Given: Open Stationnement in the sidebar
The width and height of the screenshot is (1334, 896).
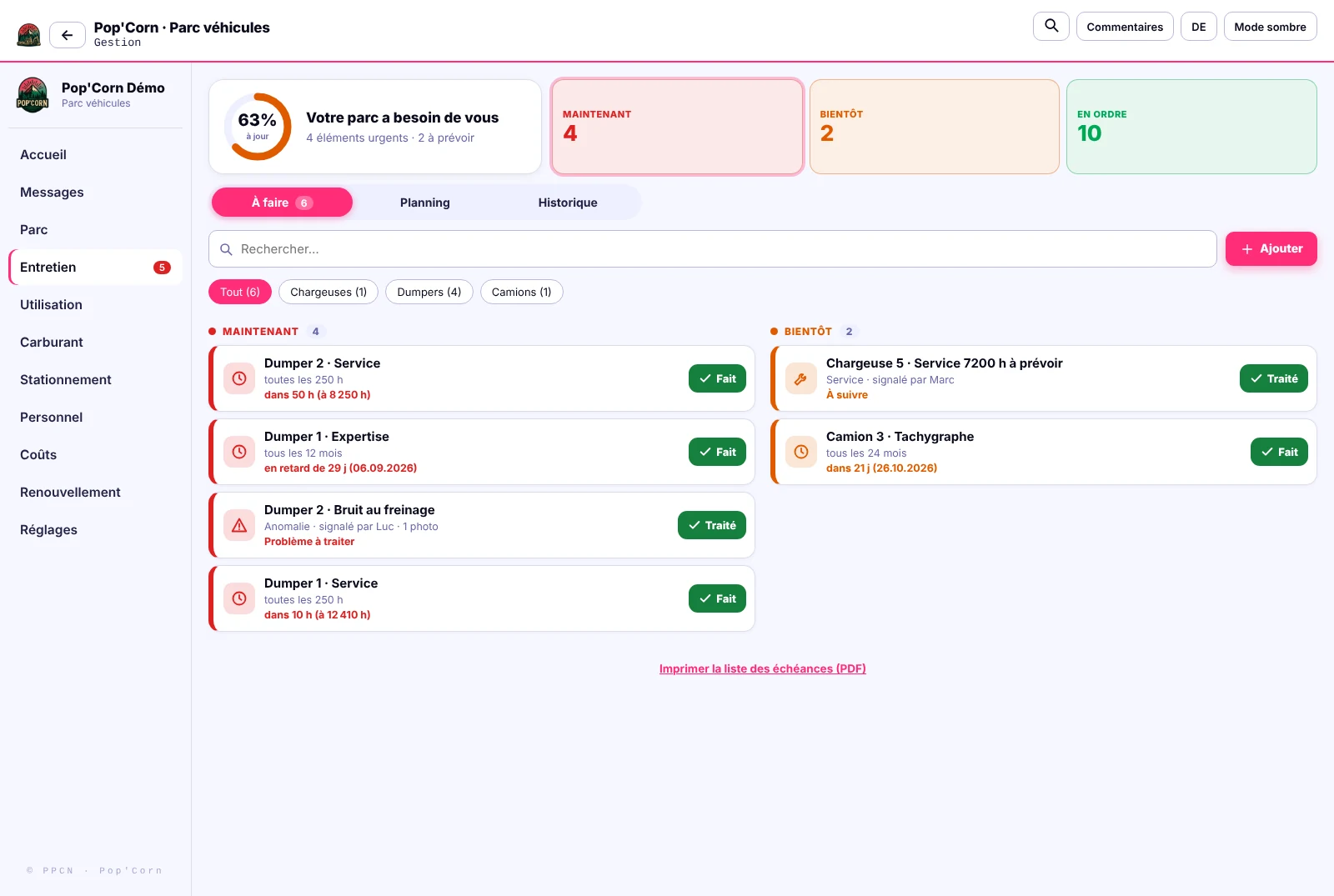Looking at the screenshot, I should point(95,380).
